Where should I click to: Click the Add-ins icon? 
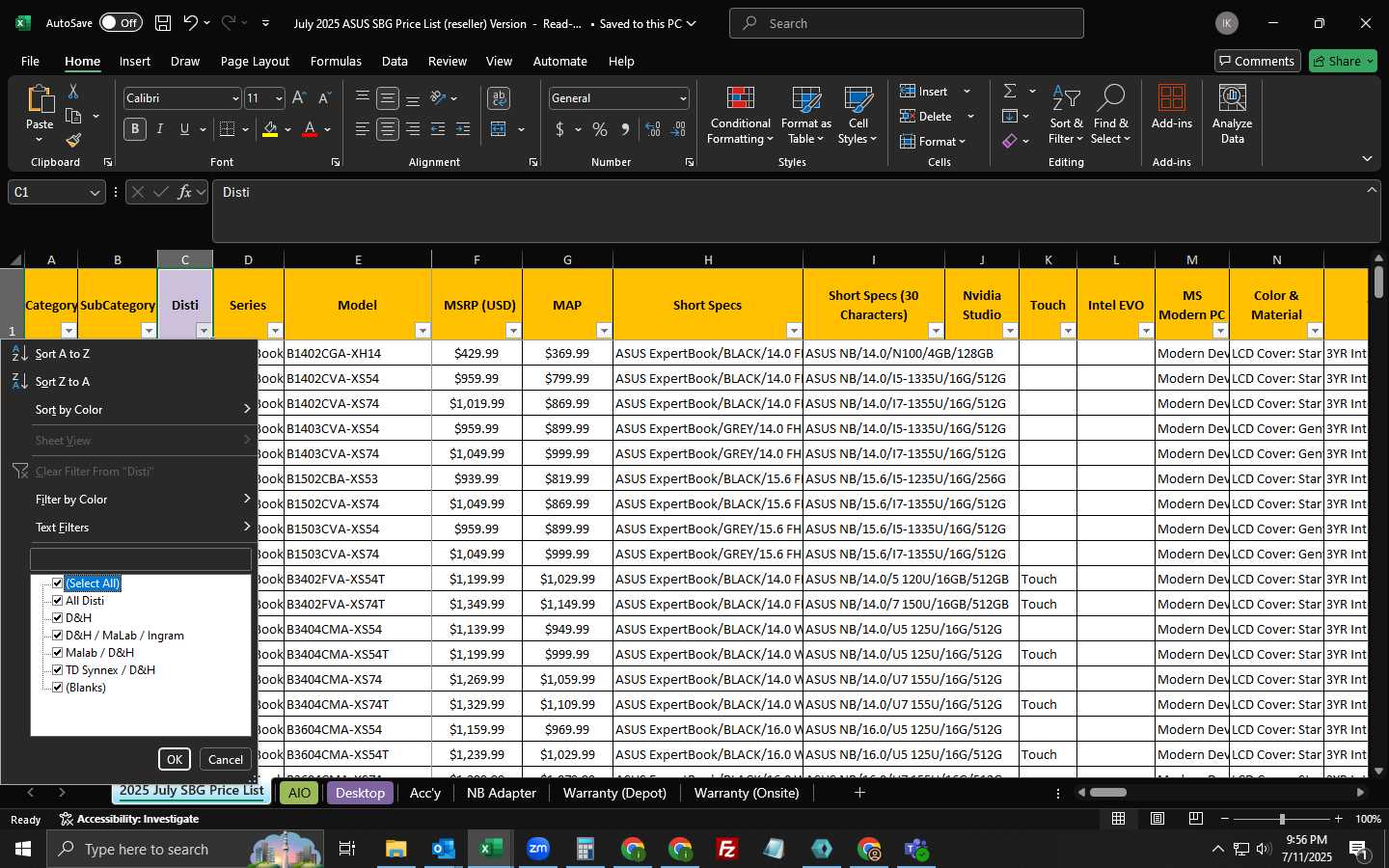(1172, 107)
